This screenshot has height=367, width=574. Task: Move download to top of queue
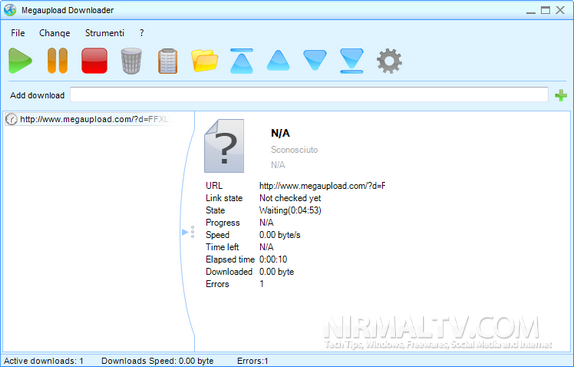pos(242,61)
